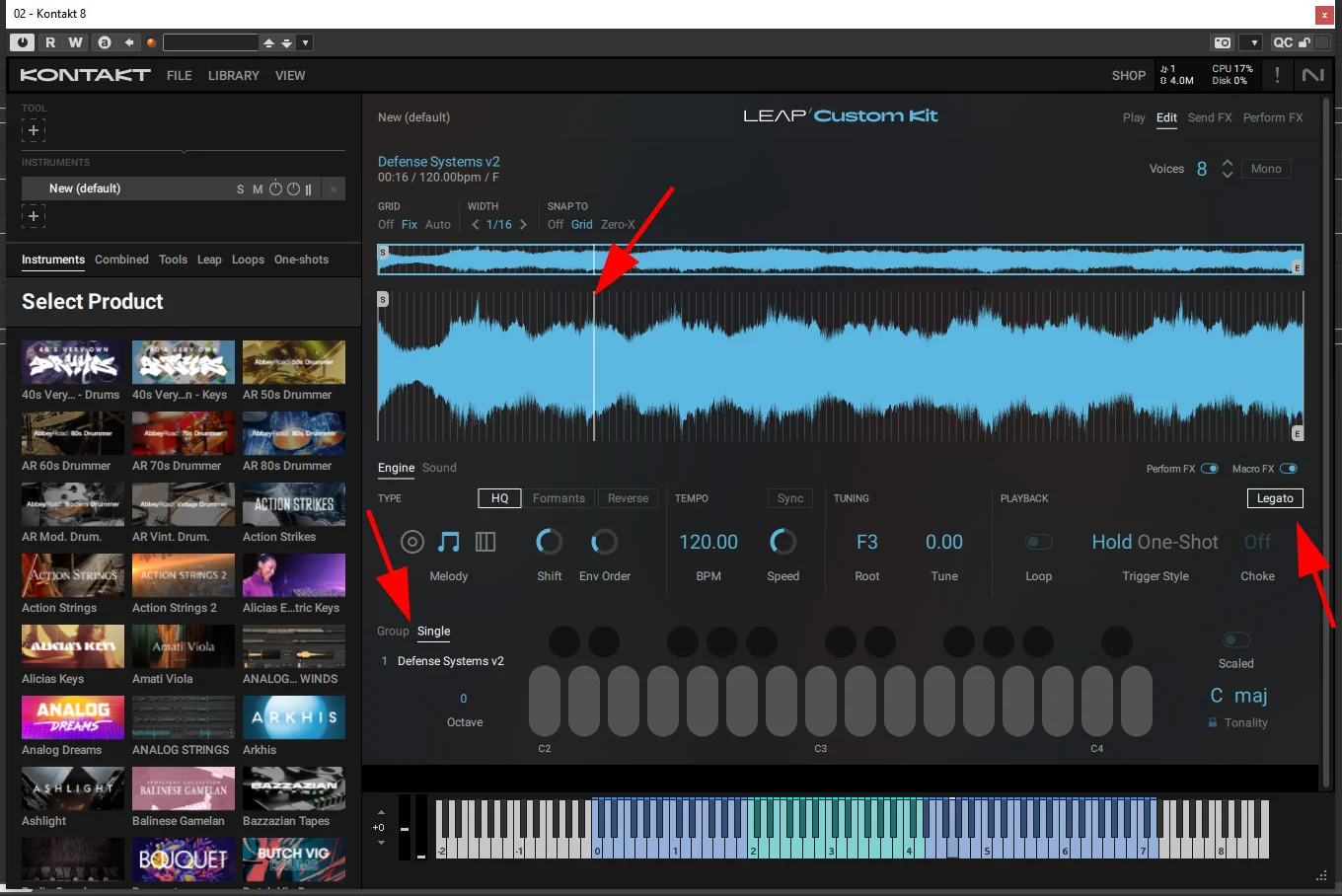Click the next preset down arrow
This screenshot has width=1342, height=896.
tap(286, 42)
